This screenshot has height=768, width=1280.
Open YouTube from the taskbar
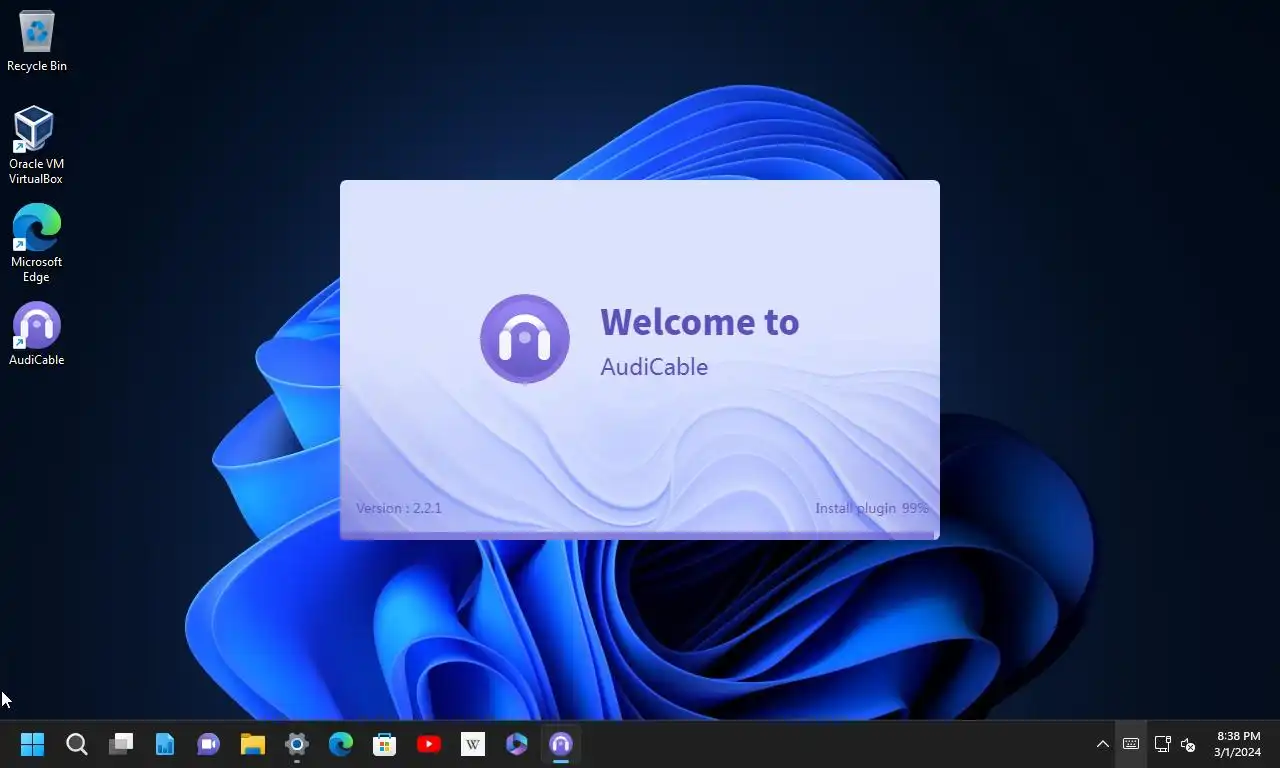pyautogui.click(x=429, y=744)
